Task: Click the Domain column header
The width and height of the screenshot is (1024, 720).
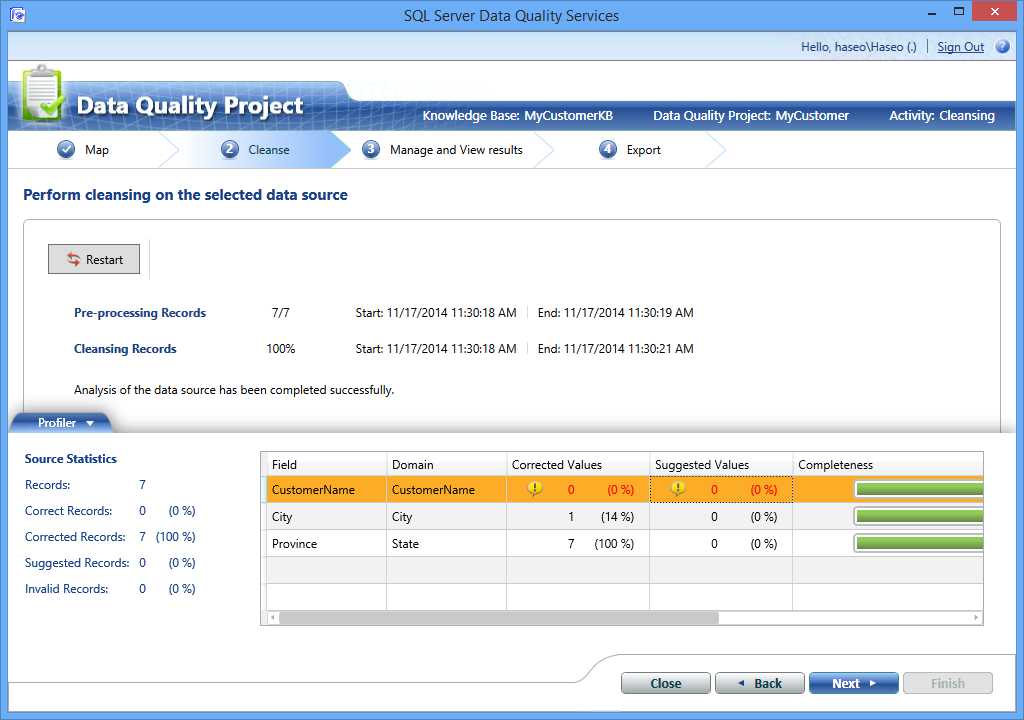Action: tap(446, 465)
